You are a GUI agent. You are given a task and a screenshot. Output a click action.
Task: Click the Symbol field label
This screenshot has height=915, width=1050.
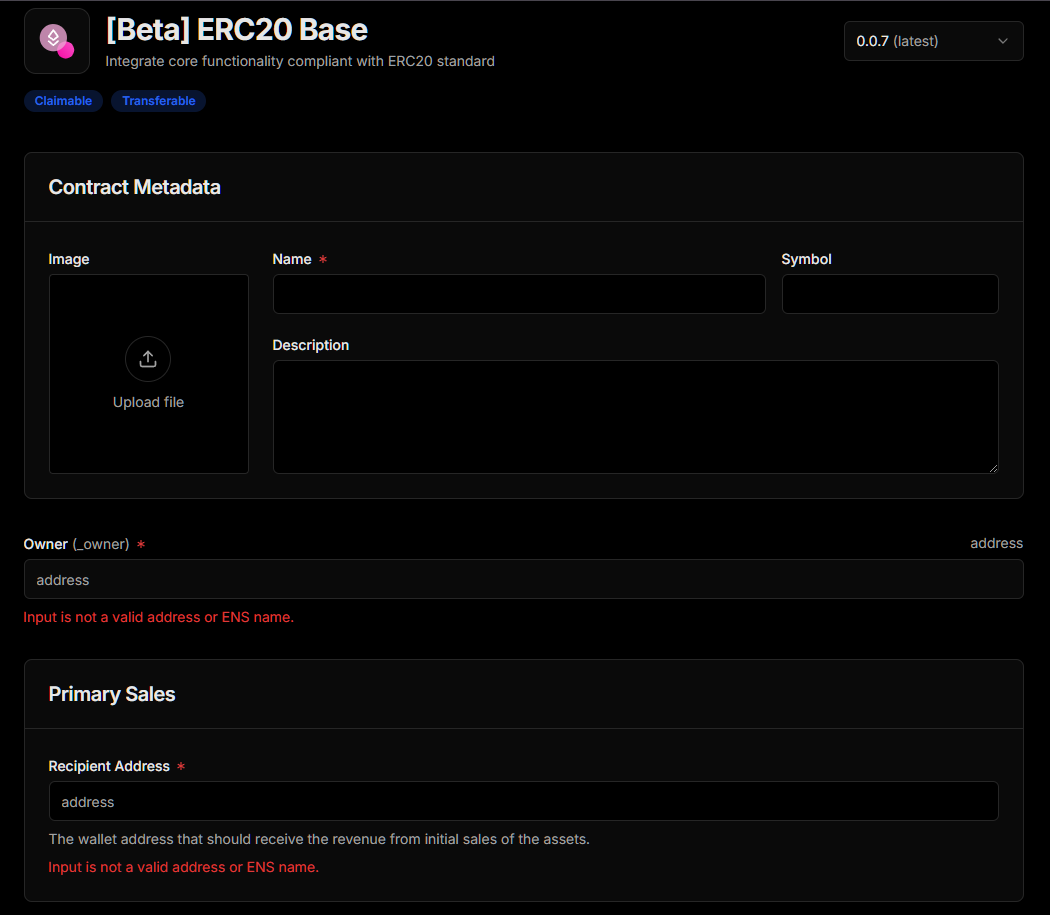pos(806,259)
